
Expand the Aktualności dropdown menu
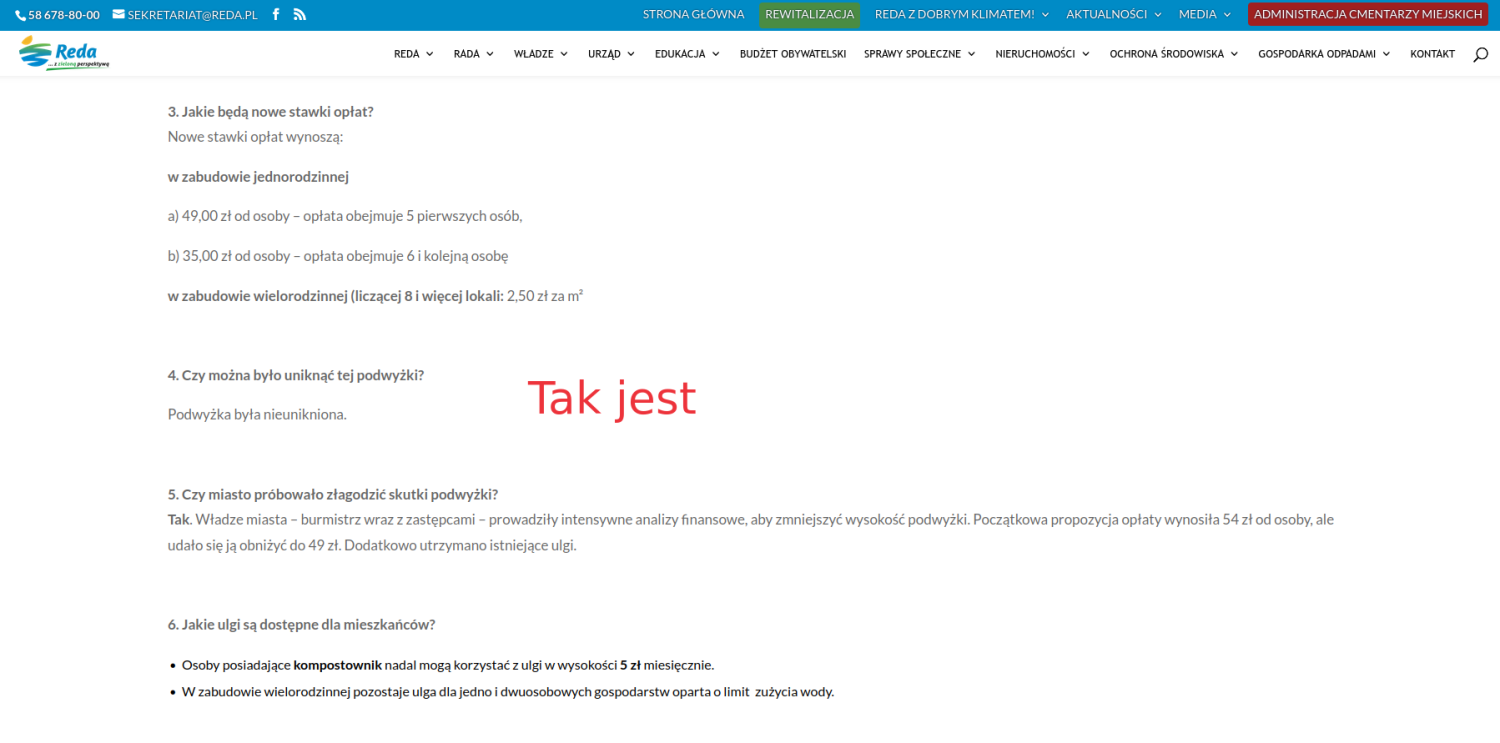(x=1113, y=14)
